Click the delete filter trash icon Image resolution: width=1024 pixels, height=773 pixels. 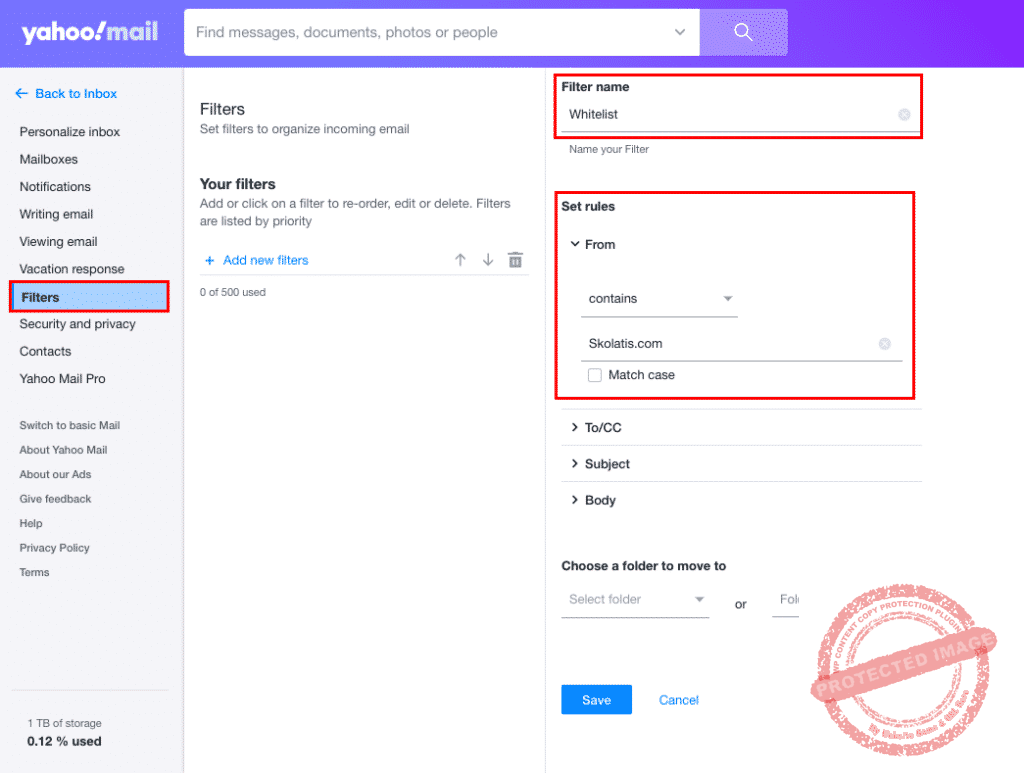515,260
